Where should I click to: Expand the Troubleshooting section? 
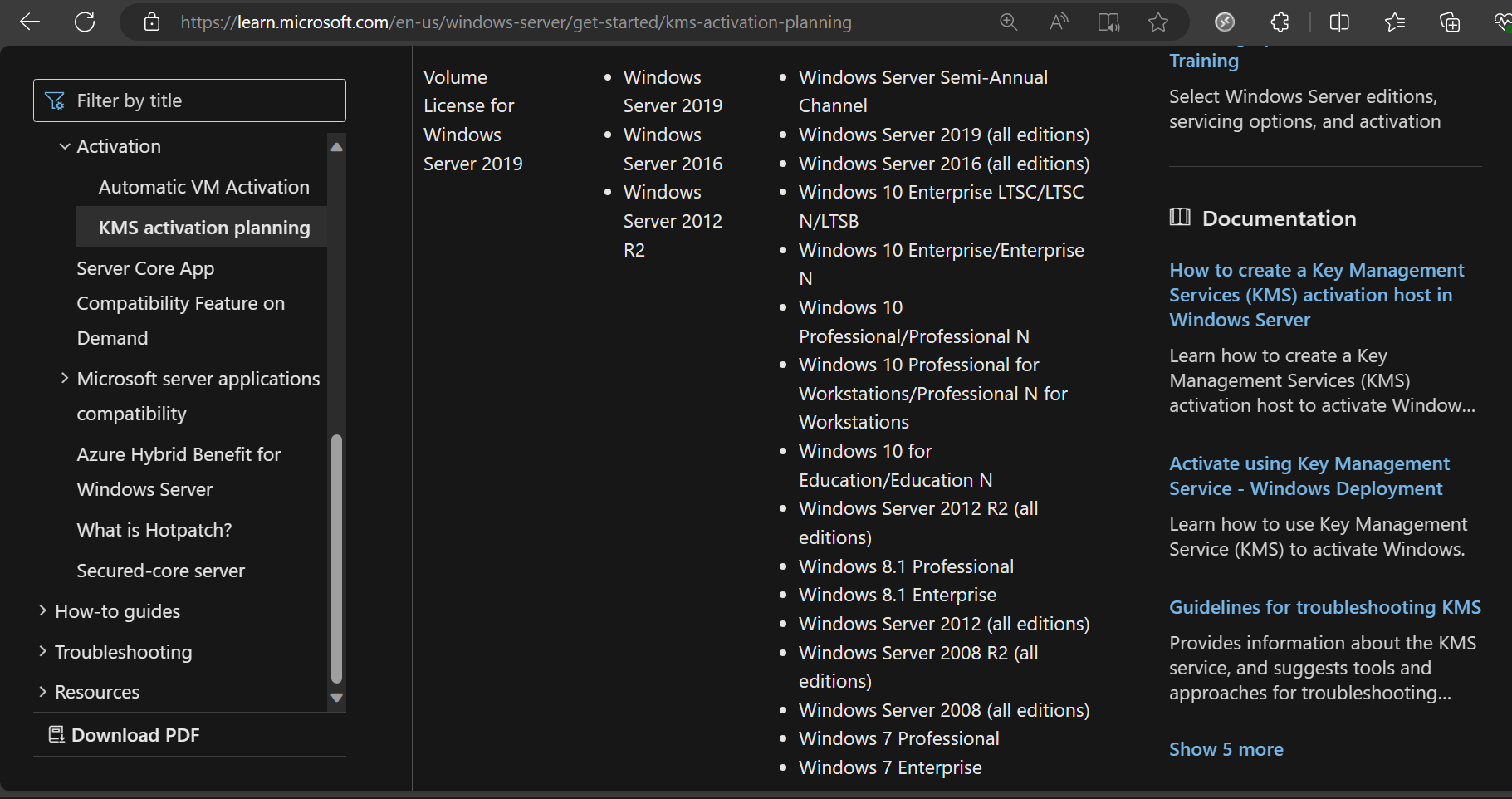[42, 652]
